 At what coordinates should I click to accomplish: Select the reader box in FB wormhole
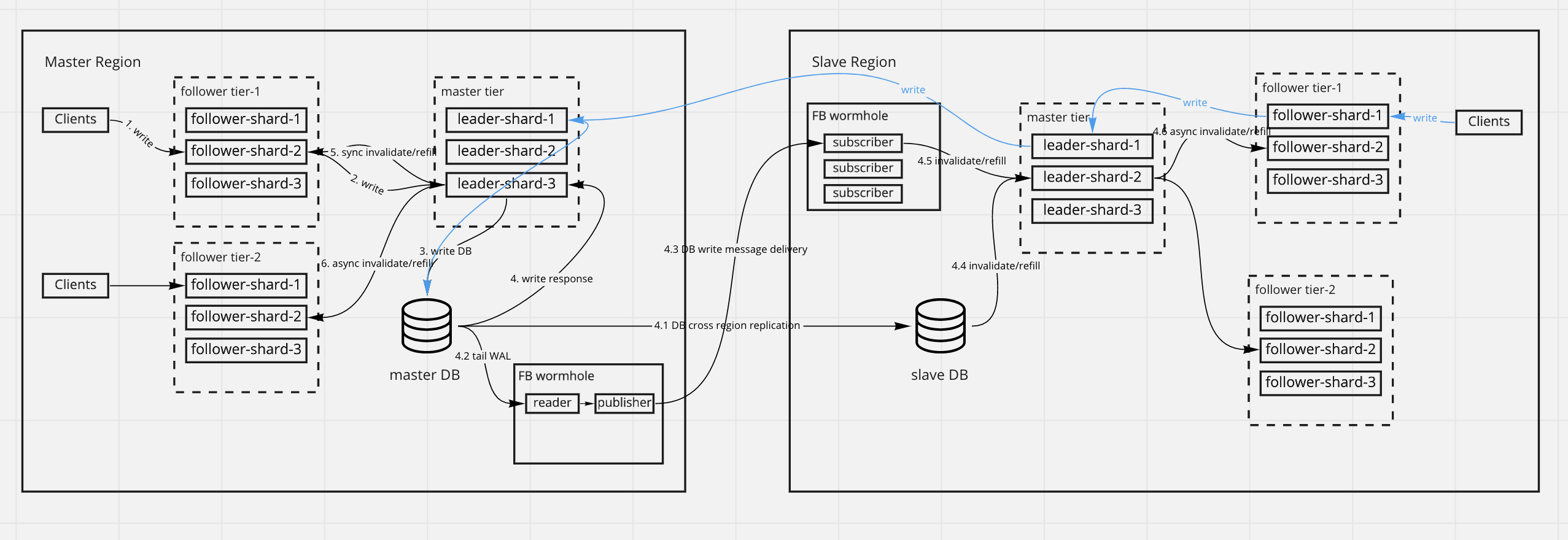coord(552,403)
